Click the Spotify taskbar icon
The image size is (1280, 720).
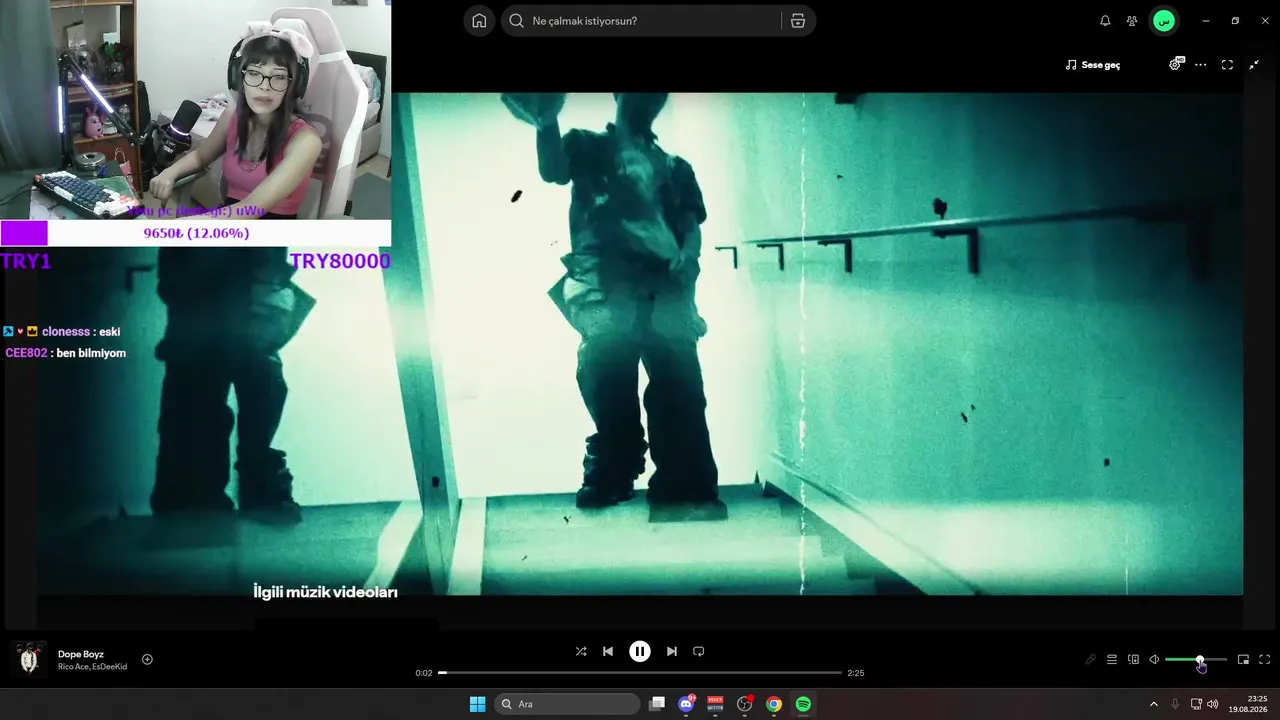click(x=803, y=704)
